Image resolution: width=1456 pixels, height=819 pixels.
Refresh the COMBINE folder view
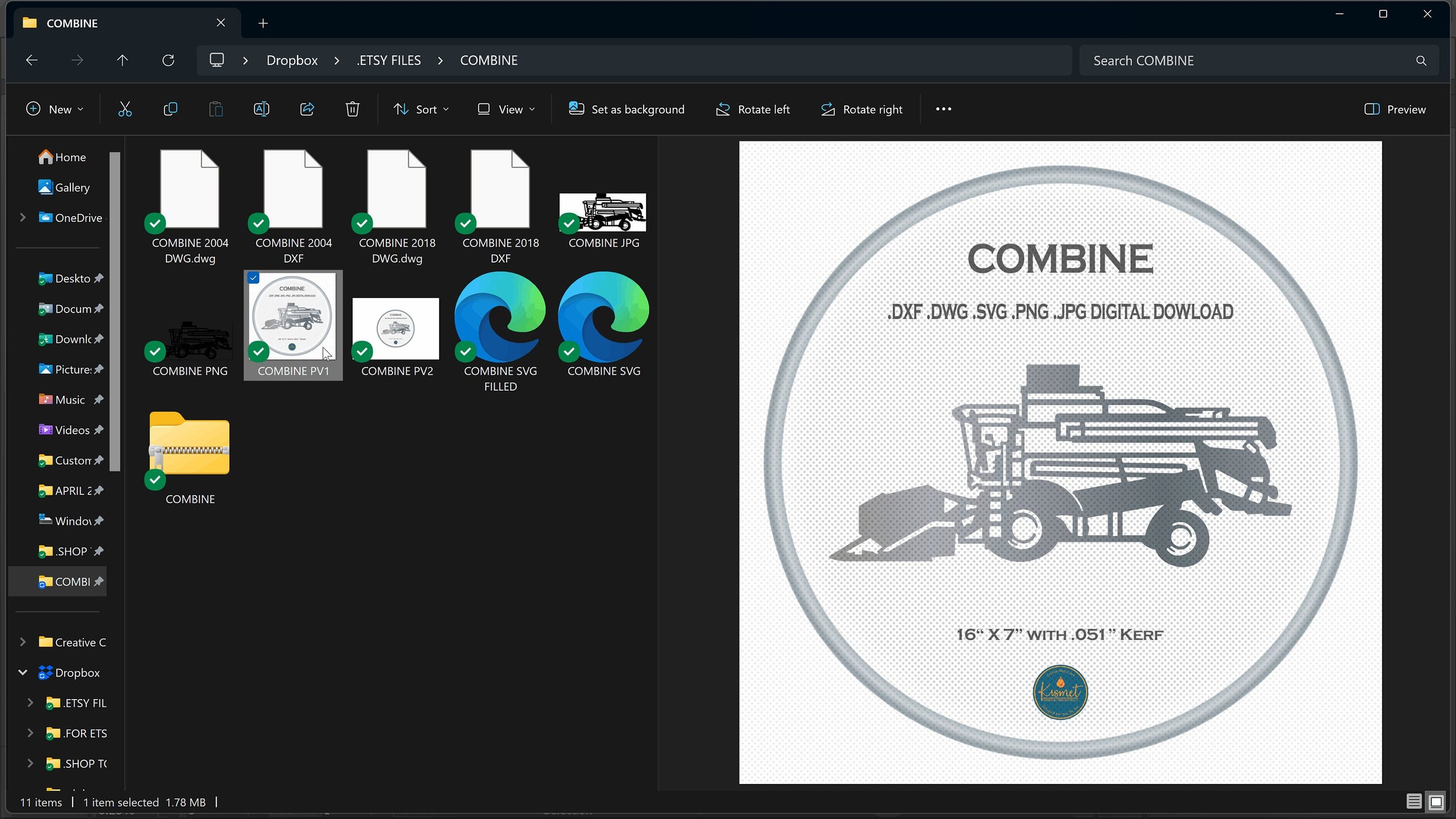[168, 60]
